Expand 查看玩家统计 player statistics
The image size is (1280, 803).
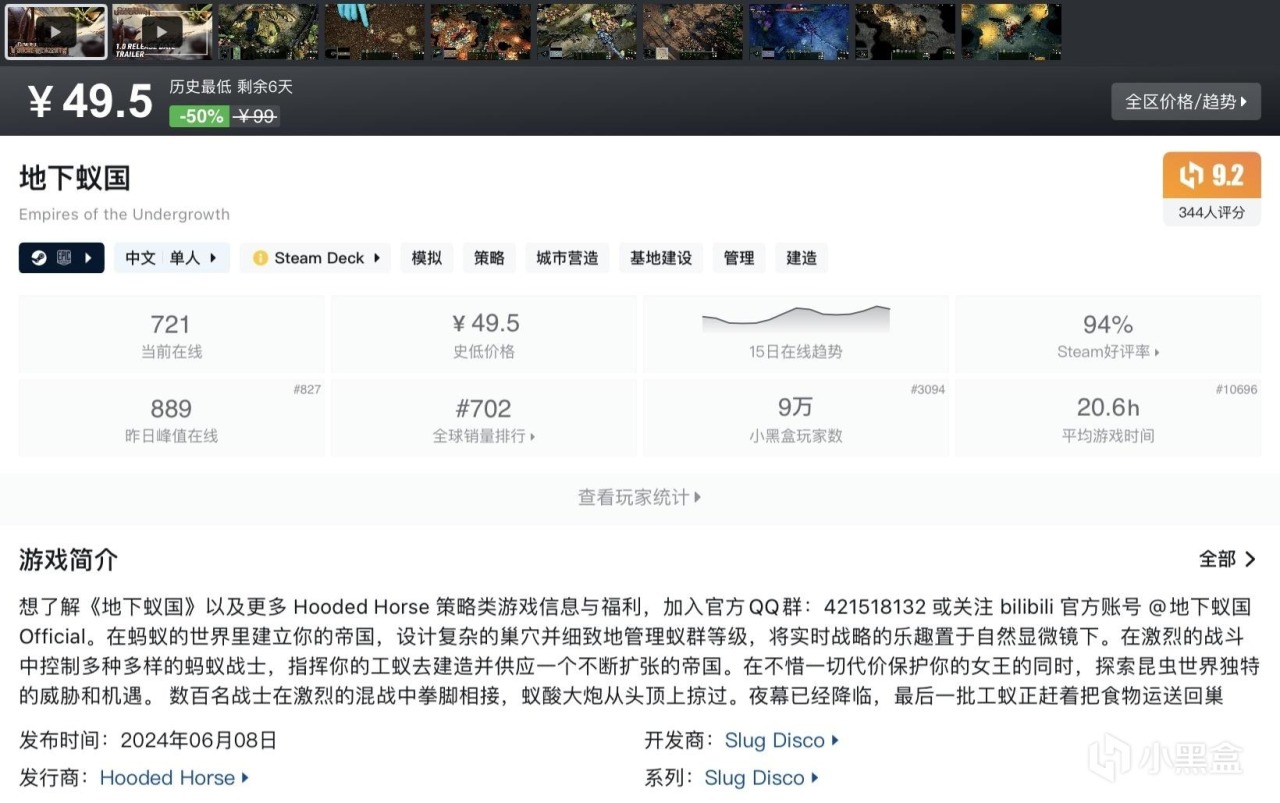click(x=640, y=497)
